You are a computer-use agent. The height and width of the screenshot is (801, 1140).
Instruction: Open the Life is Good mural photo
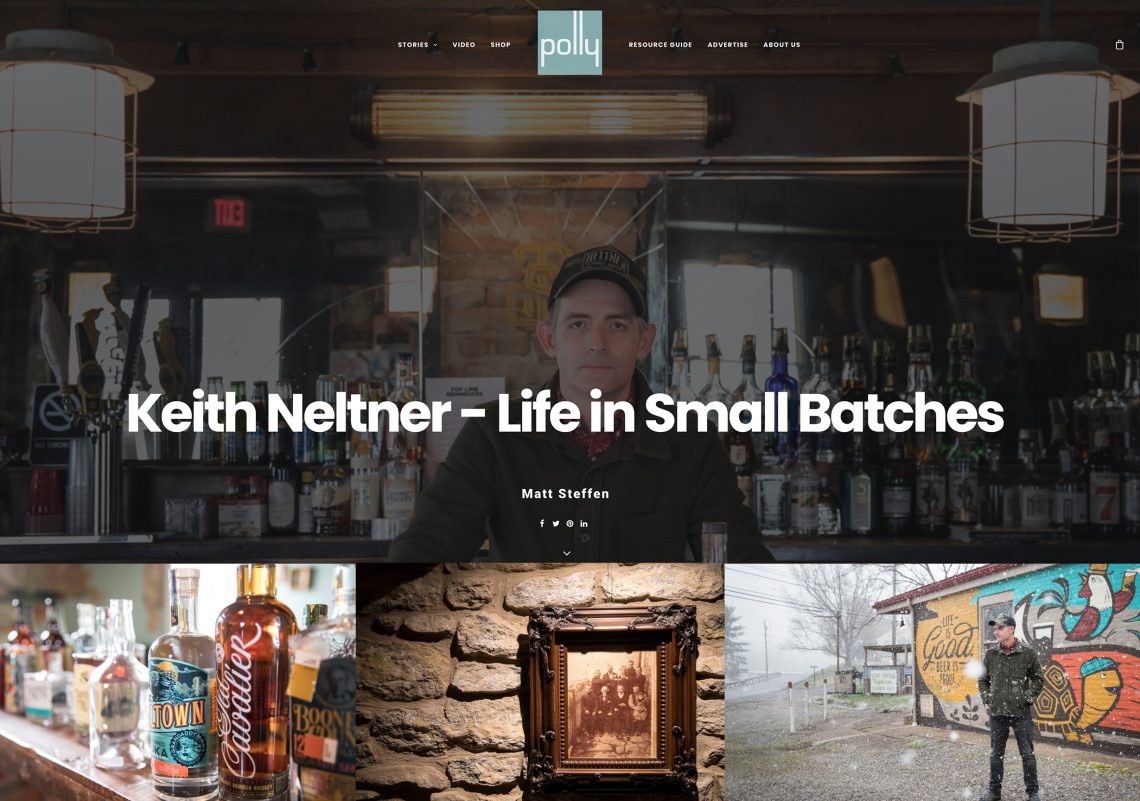point(933,683)
